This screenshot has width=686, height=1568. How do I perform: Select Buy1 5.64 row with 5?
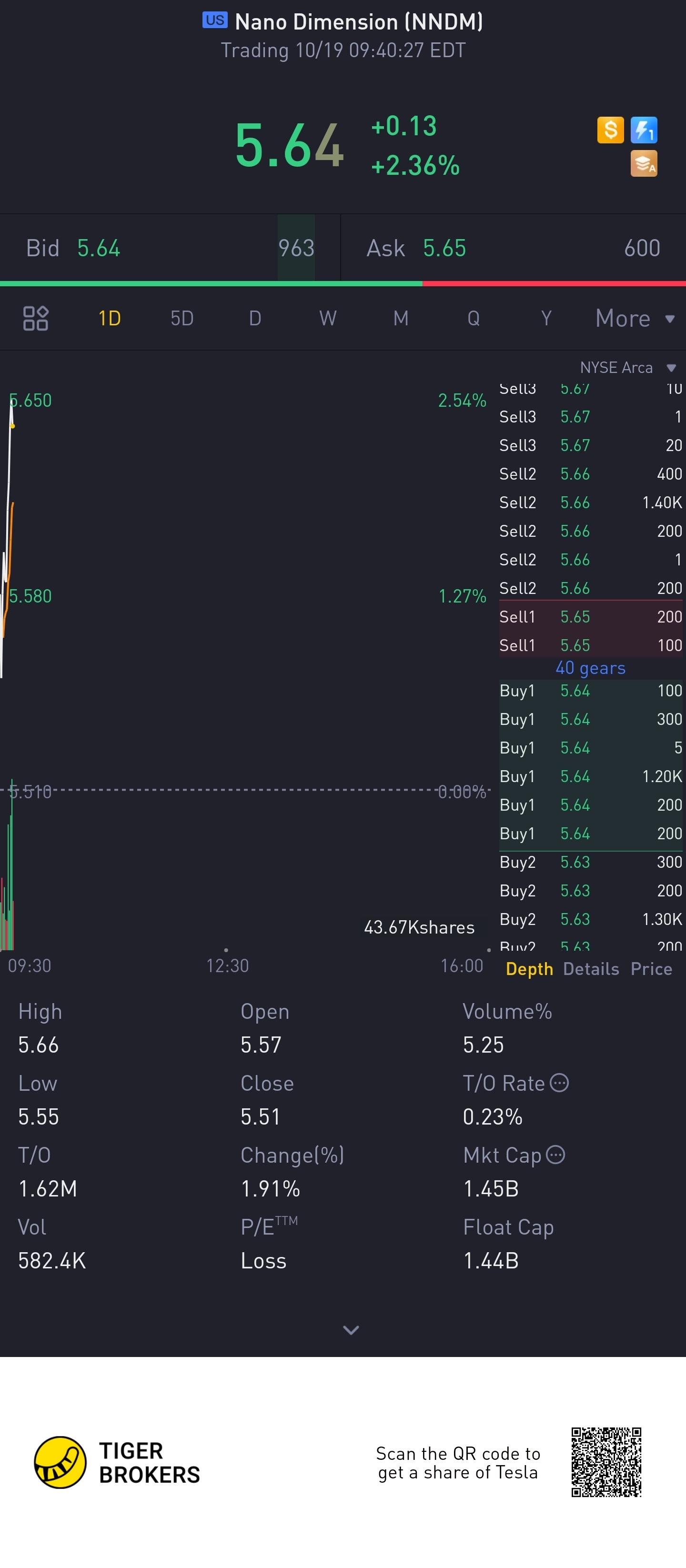(590, 747)
